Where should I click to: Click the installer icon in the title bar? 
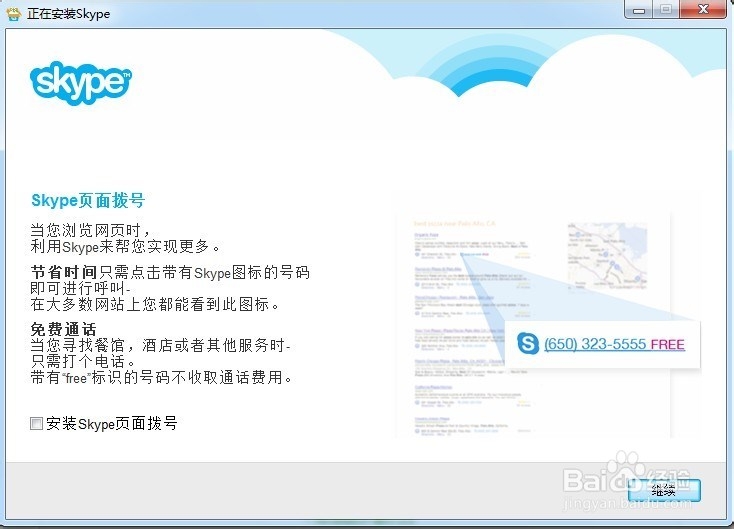coord(14,14)
